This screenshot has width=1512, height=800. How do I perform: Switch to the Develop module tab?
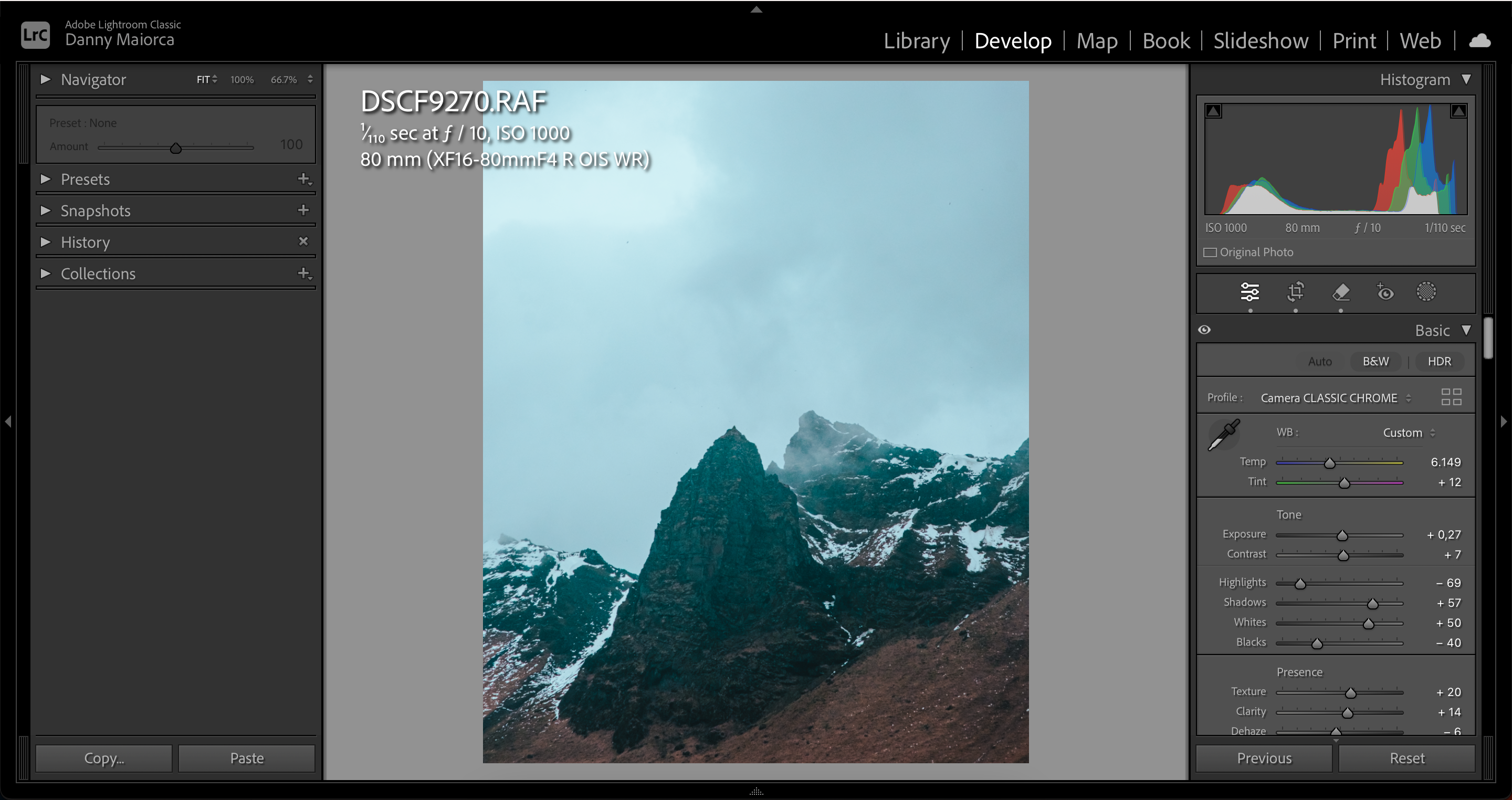click(x=1013, y=40)
